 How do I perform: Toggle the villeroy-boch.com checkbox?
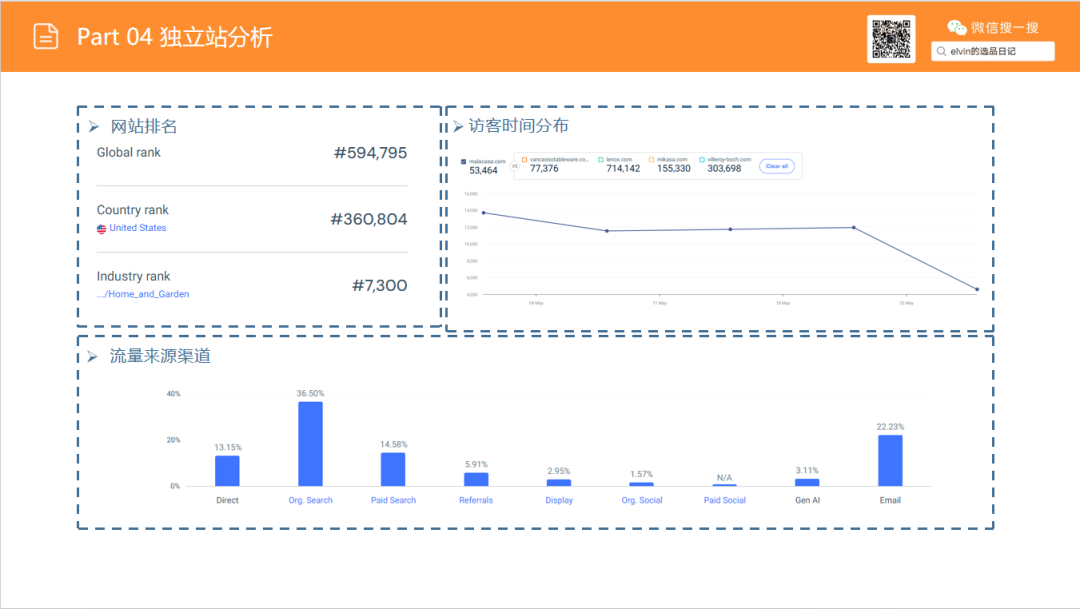[702, 160]
